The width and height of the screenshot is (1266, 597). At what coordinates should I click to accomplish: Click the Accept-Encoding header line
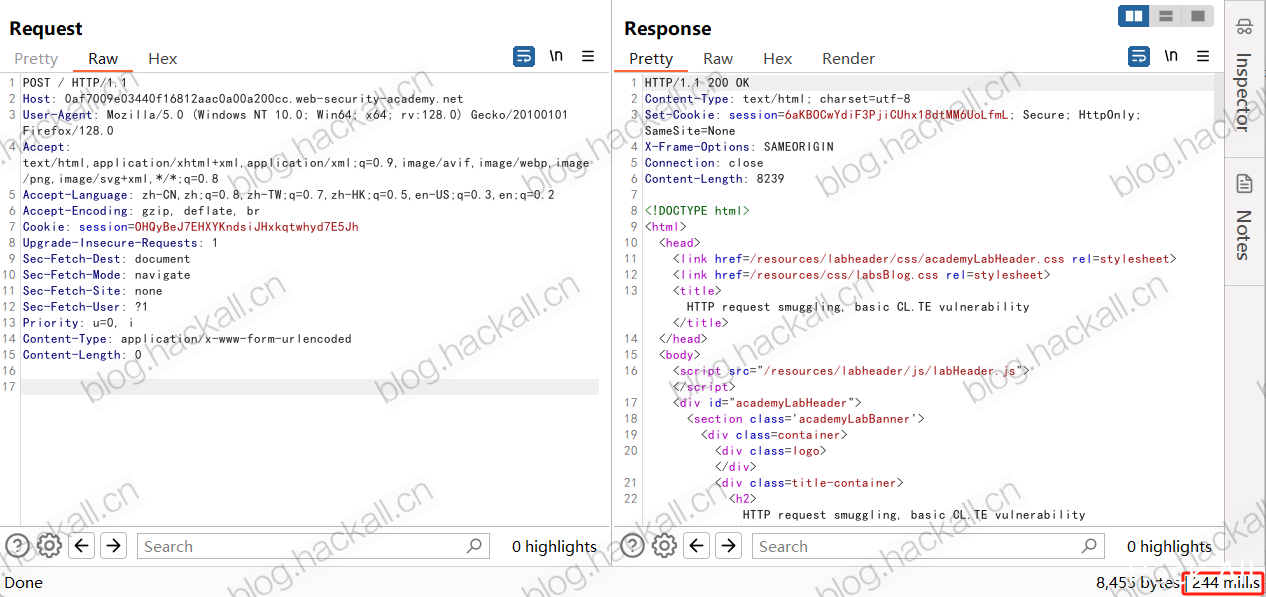[141, 211]
